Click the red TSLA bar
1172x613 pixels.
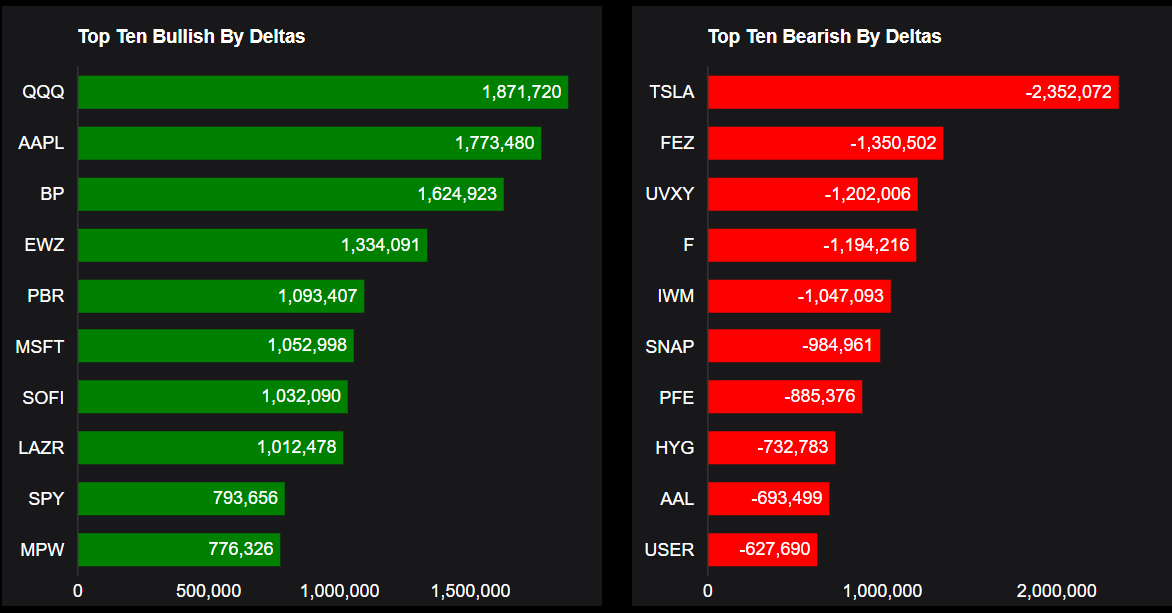coord(912,92)
